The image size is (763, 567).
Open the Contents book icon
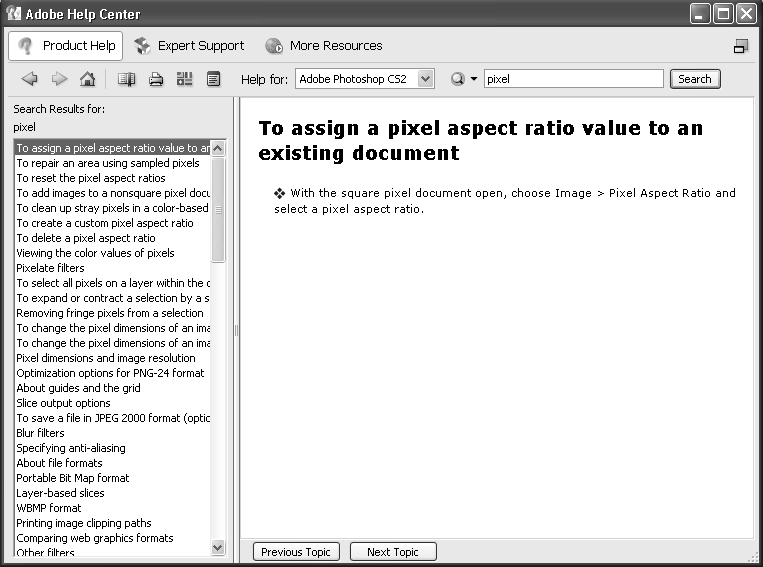(127, 79)
